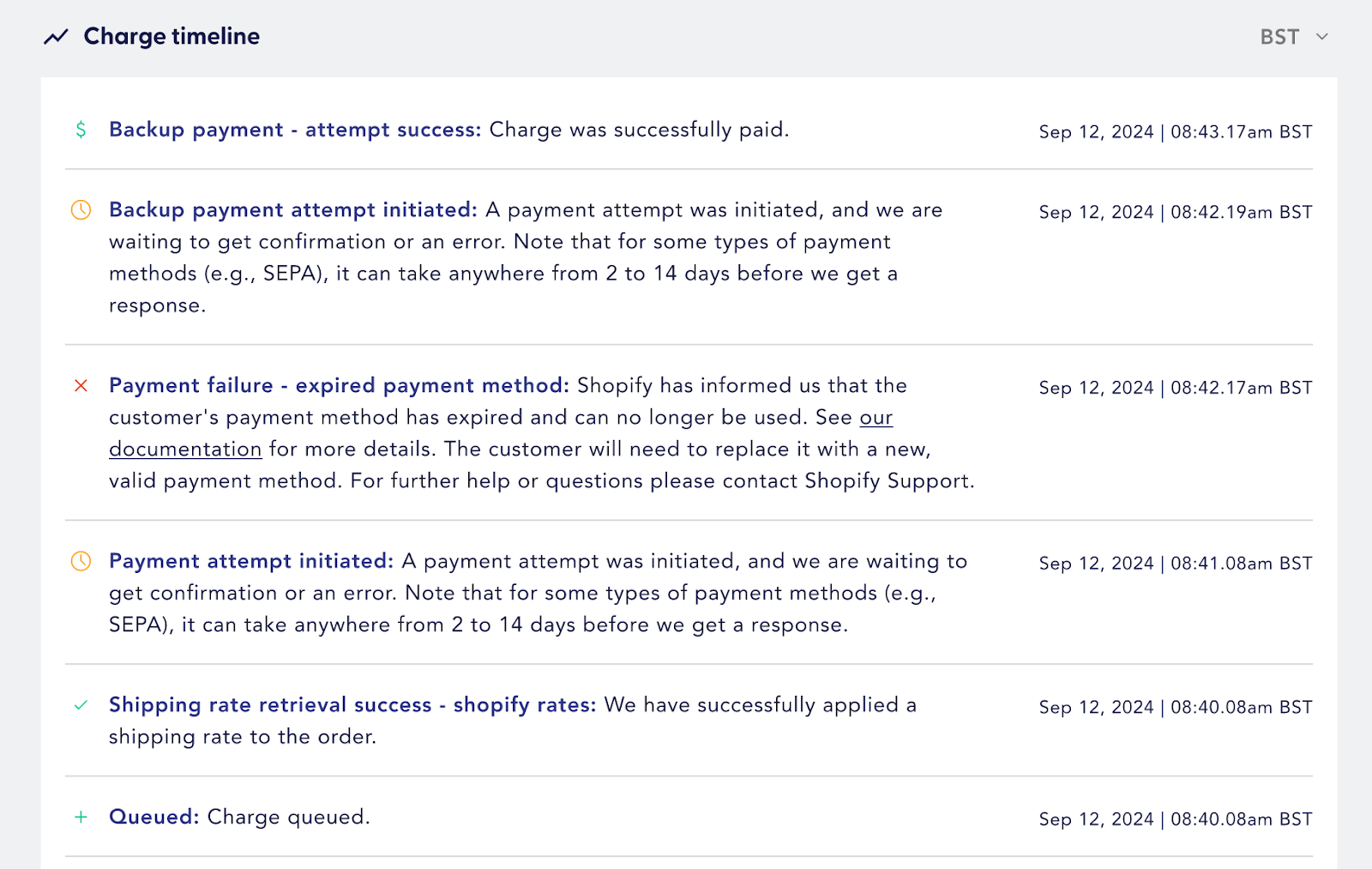Viewport: 1372px width, 869px height.
Task: Collapse the Backup payment attempt initiated entry
Action: point(292,210)
